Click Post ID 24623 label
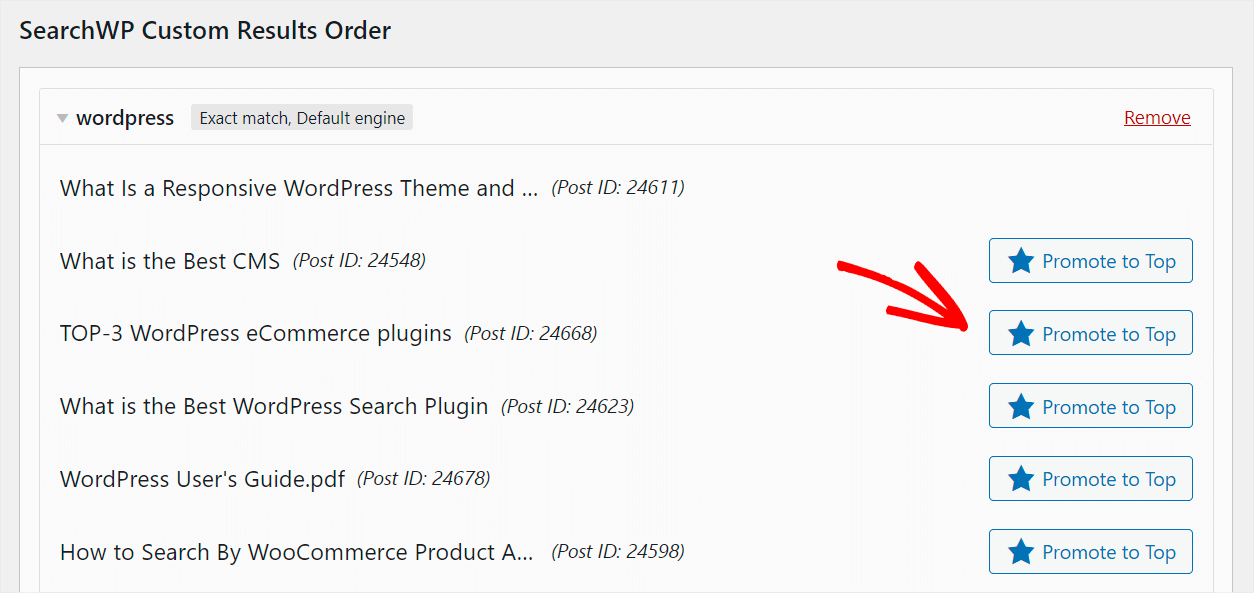The height and width of the screenshot is (593, 1254). pyautogui.click(x=567, y=406)
